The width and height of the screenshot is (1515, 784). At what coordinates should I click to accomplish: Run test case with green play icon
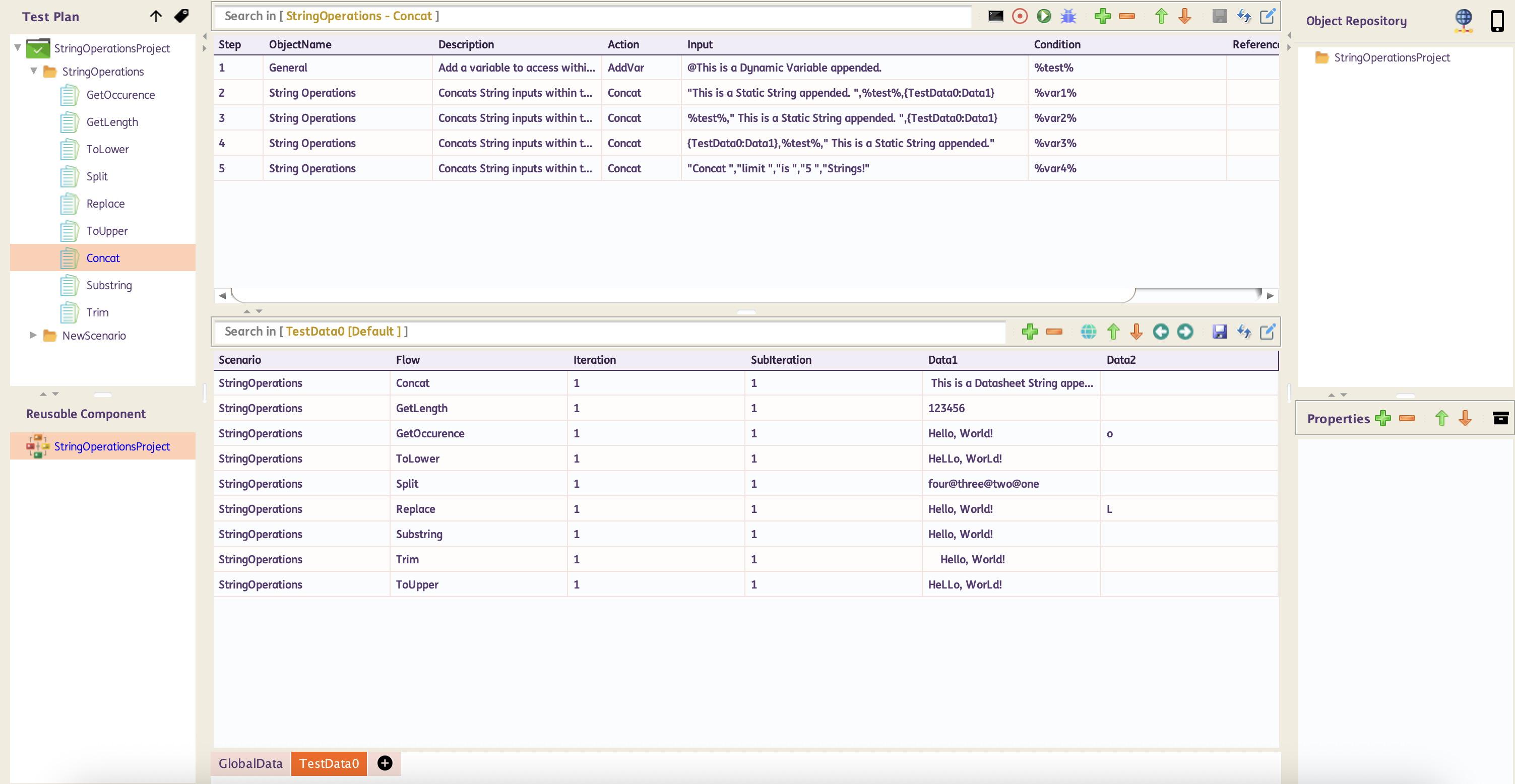pyautogui.click(x=1044, y=16)
